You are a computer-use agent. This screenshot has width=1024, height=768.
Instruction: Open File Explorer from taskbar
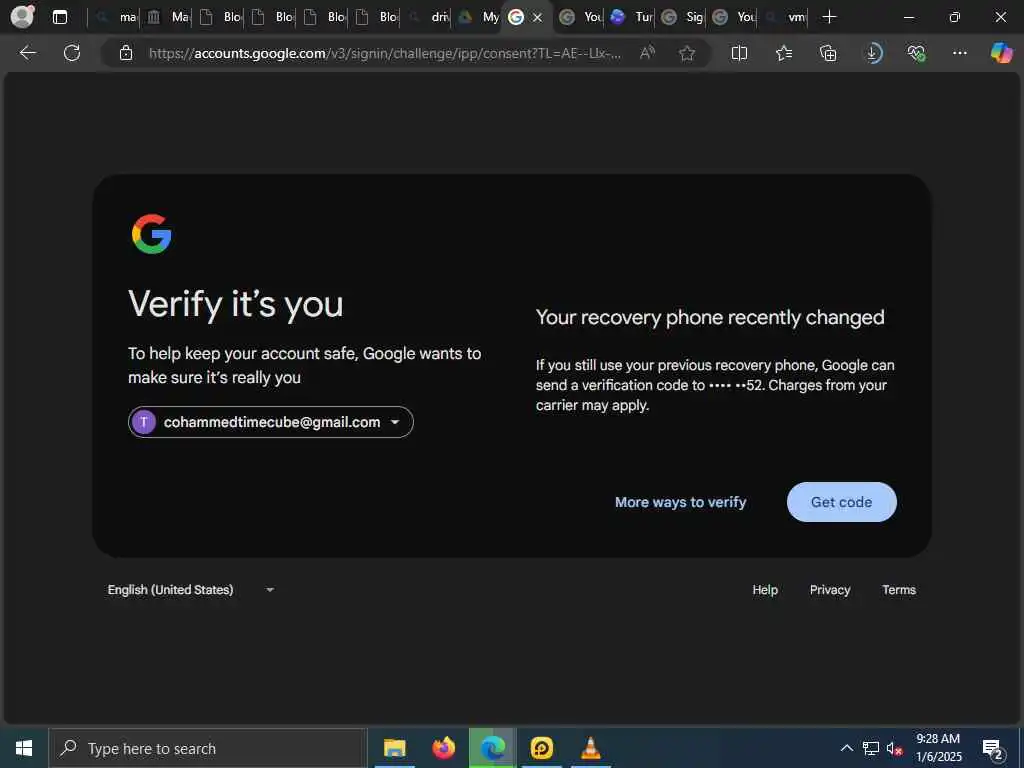pos(394,748)
